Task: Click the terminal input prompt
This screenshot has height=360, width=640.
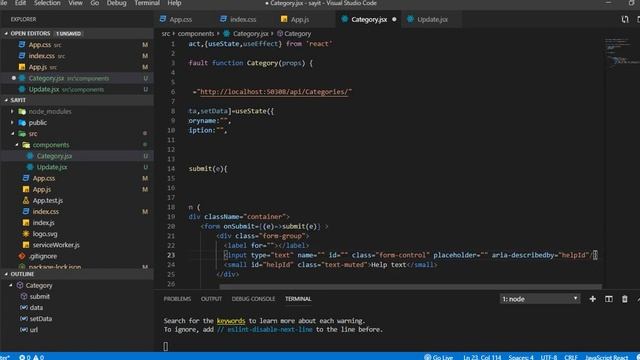Action: [166, 346]
